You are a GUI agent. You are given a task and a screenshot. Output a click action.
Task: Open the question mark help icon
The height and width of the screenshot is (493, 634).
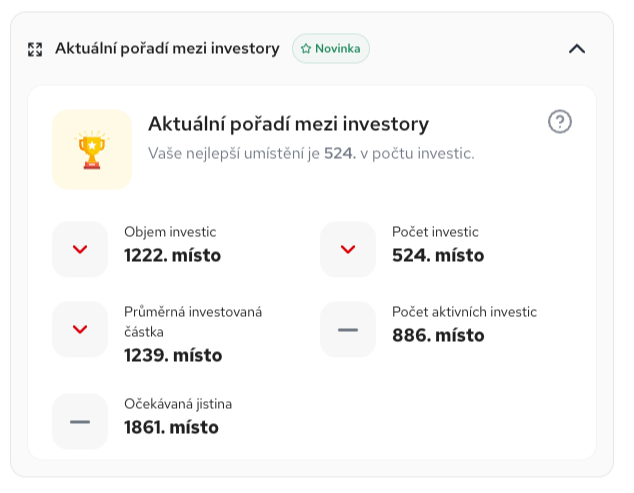560,121
